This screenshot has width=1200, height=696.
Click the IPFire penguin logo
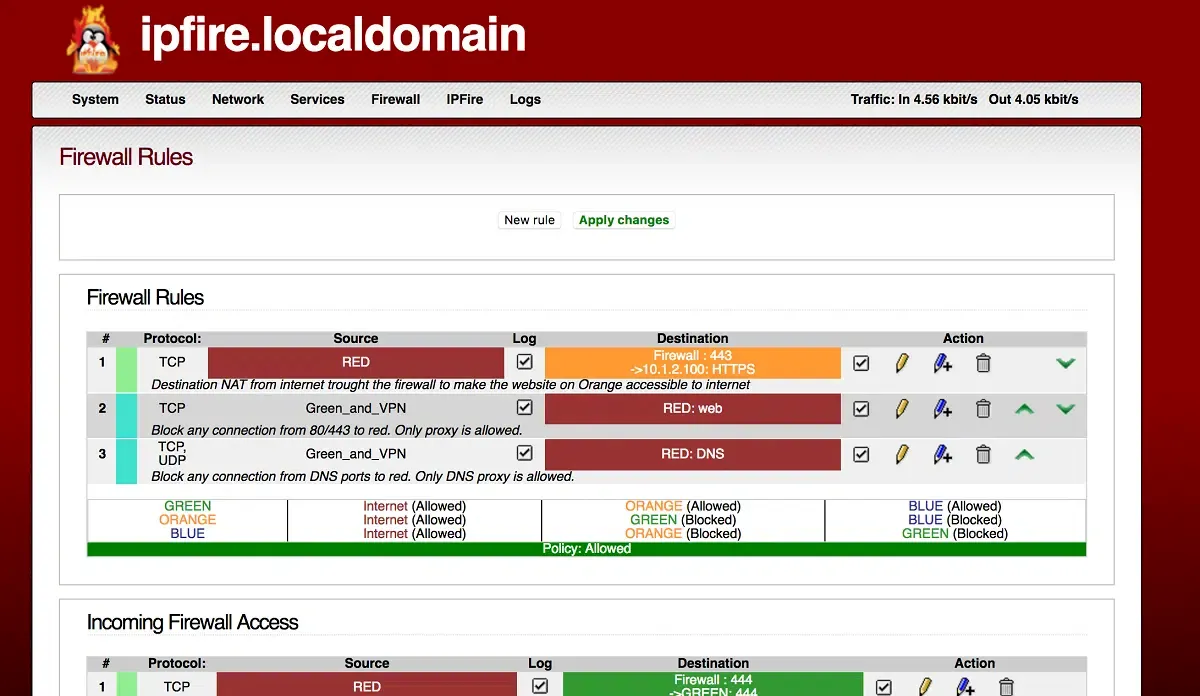pyautogui.click(x=93, y=40)
